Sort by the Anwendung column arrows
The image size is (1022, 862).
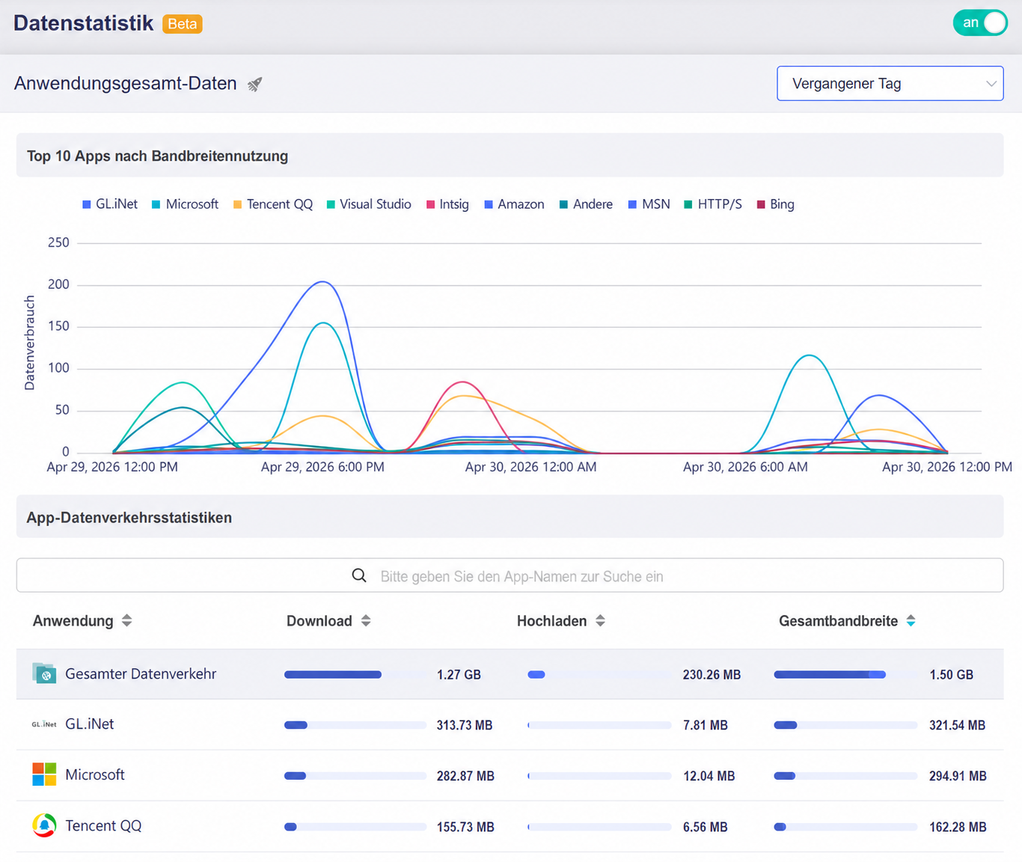click(127, 621)
